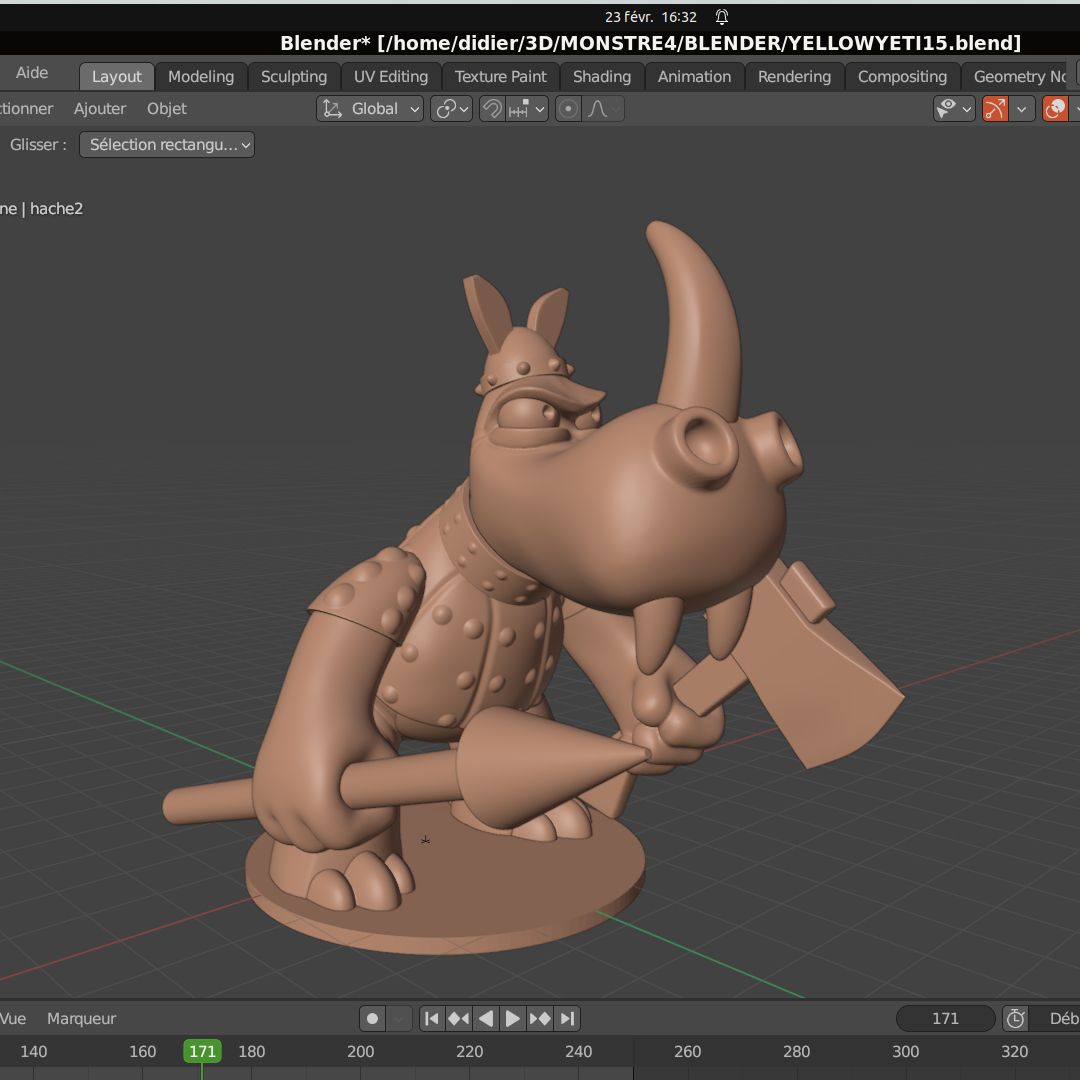Click the green 171 playhead marker
This screenshot has height=1080, width=1080.
pos(202,1051)
